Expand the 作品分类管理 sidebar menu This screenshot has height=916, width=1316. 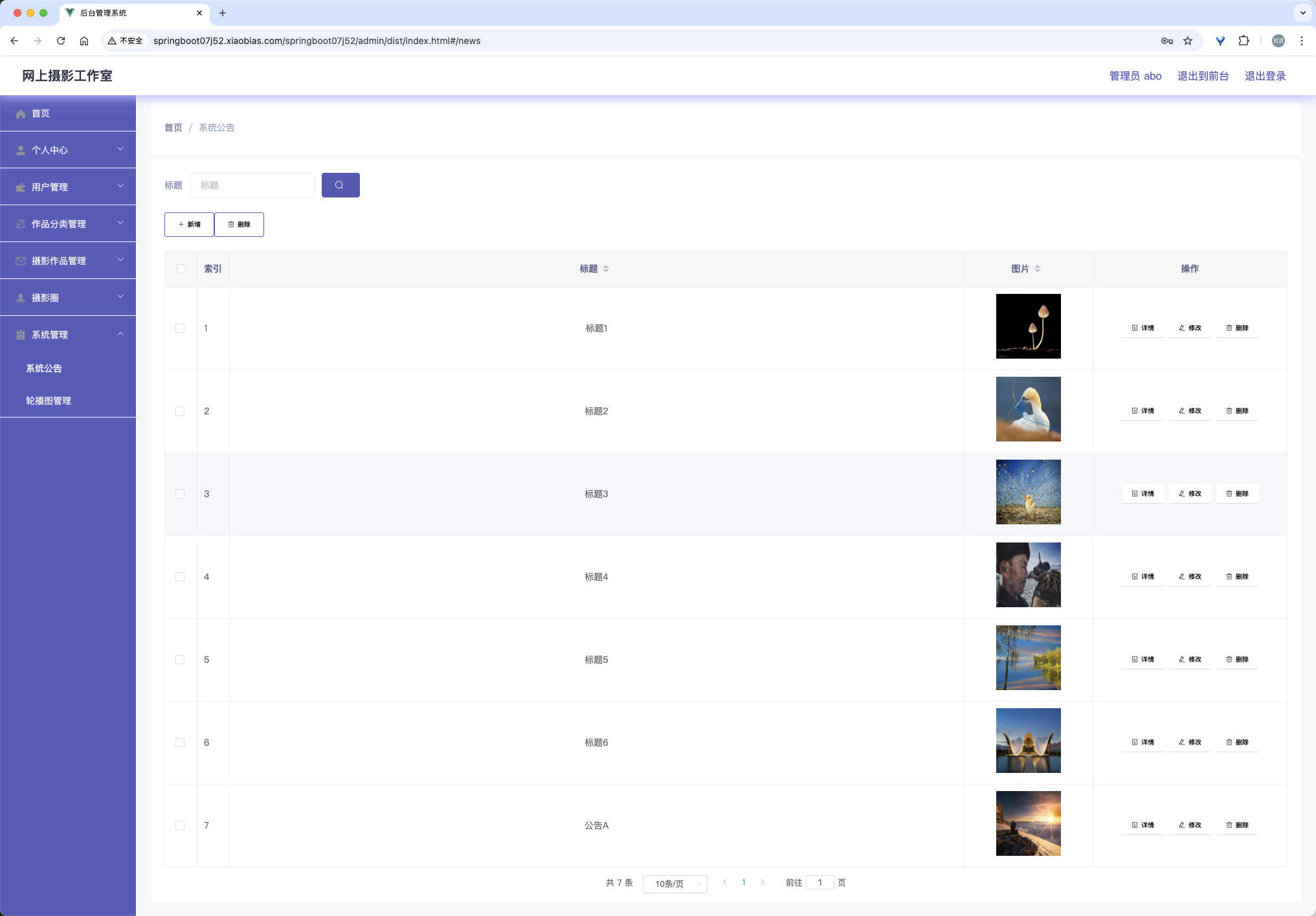(68, 224)
